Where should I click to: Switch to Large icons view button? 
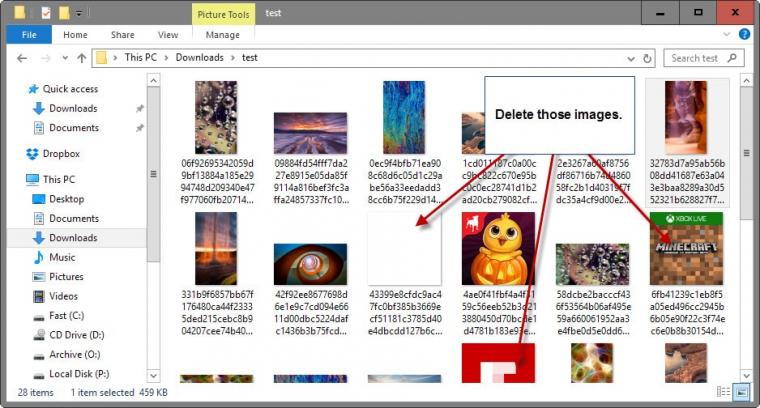coord(741,392)
